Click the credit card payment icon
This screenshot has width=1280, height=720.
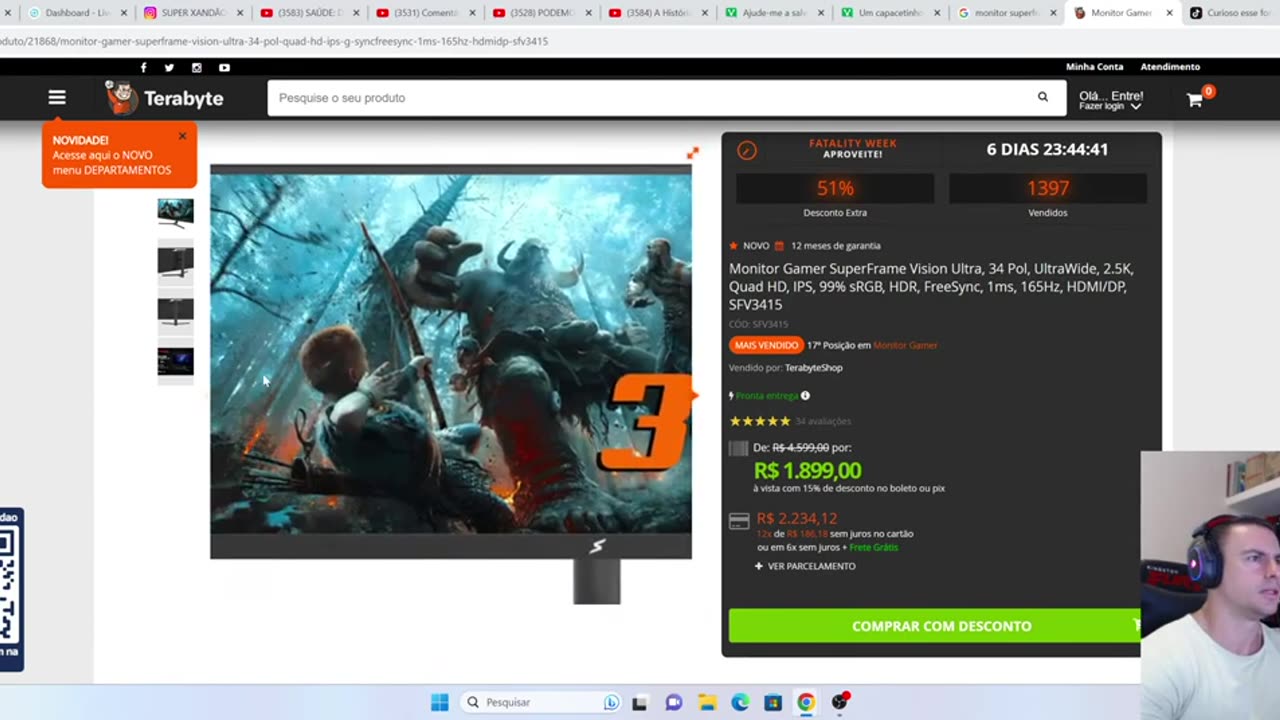tap(739, 521)
